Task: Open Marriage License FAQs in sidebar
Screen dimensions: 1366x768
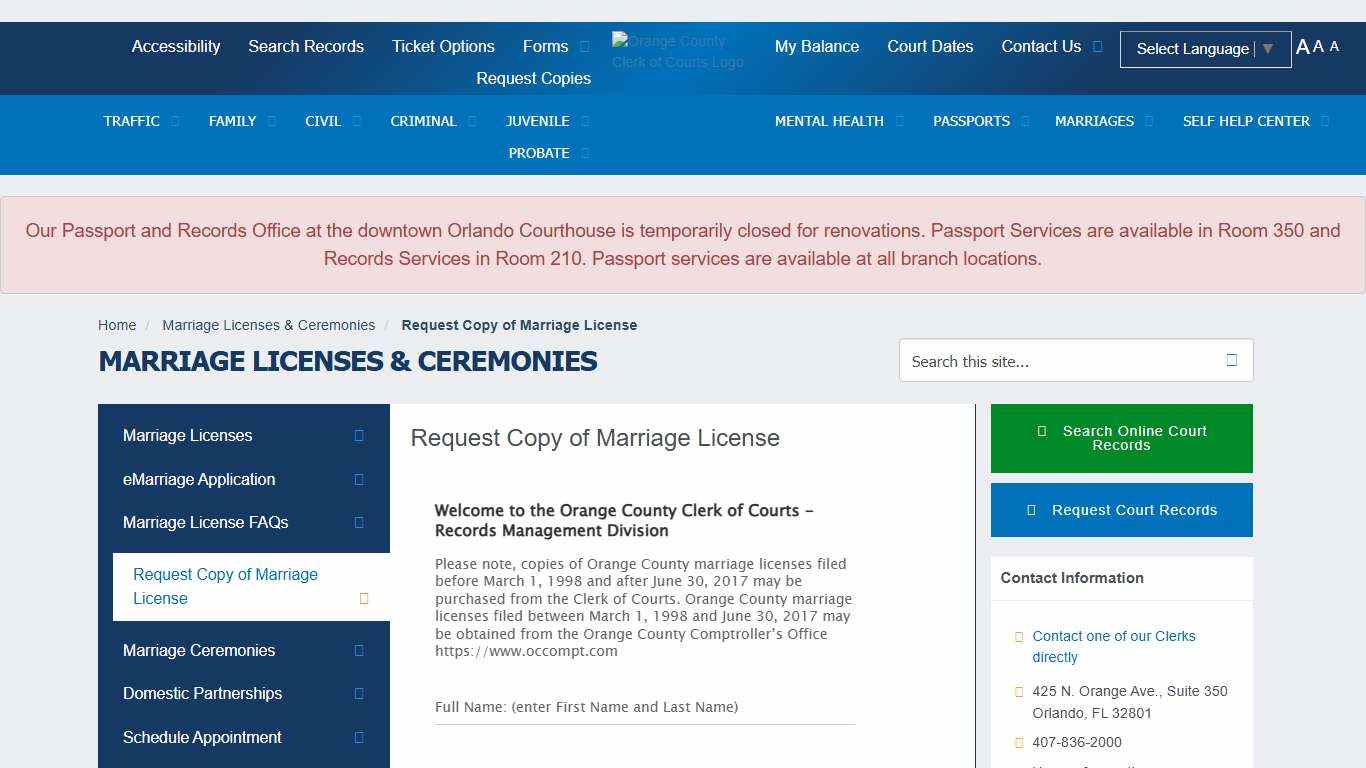Action: tap(206, 523)
